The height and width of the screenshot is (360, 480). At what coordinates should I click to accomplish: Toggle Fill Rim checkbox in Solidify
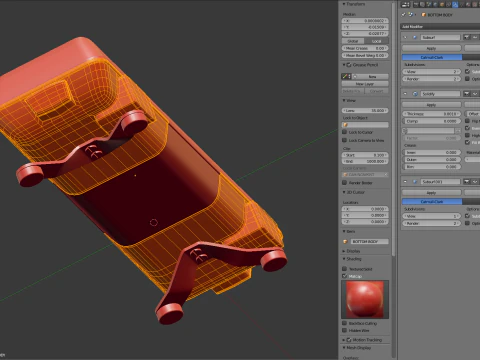[467, 142]
